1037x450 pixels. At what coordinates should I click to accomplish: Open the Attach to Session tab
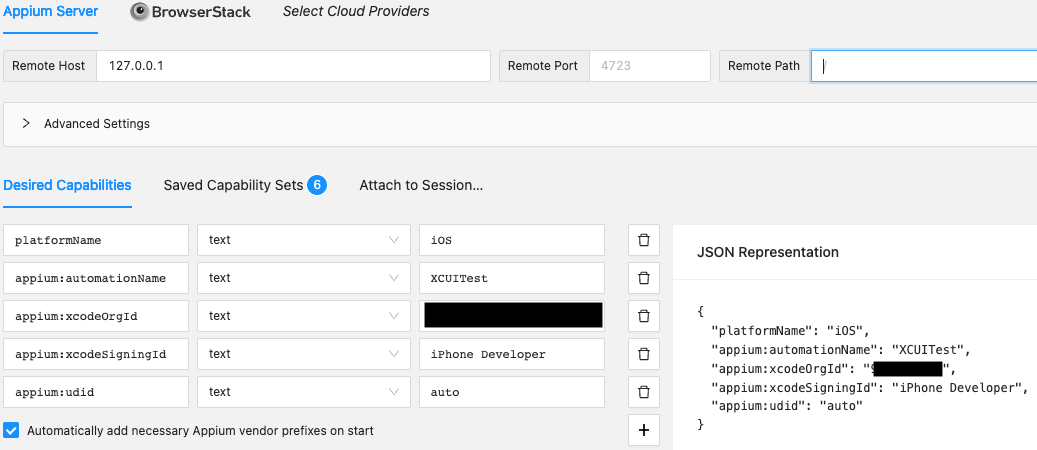[421, 185]
